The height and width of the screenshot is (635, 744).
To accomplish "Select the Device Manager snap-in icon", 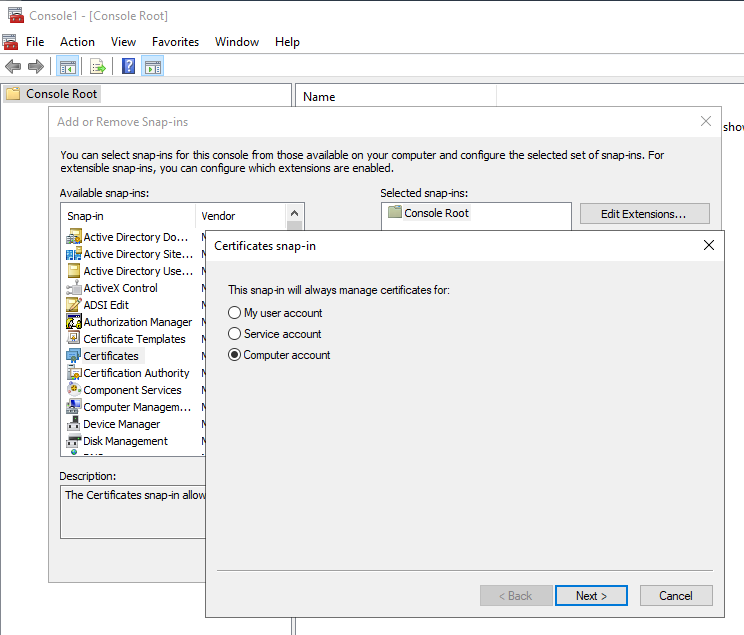I will [x=74, y=424].
